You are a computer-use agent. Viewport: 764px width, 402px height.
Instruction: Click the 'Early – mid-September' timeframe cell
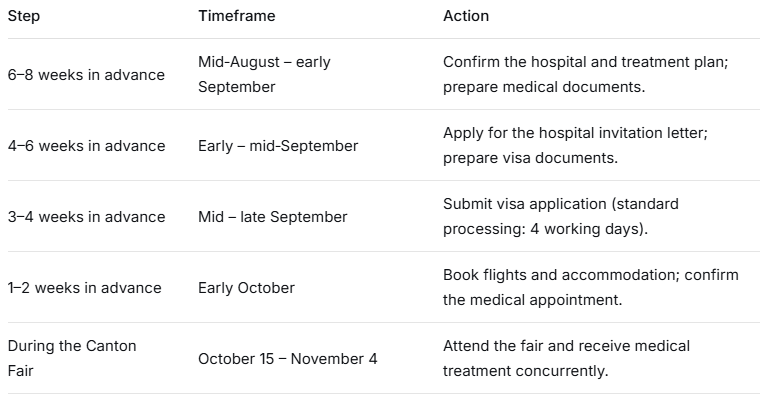278,146
